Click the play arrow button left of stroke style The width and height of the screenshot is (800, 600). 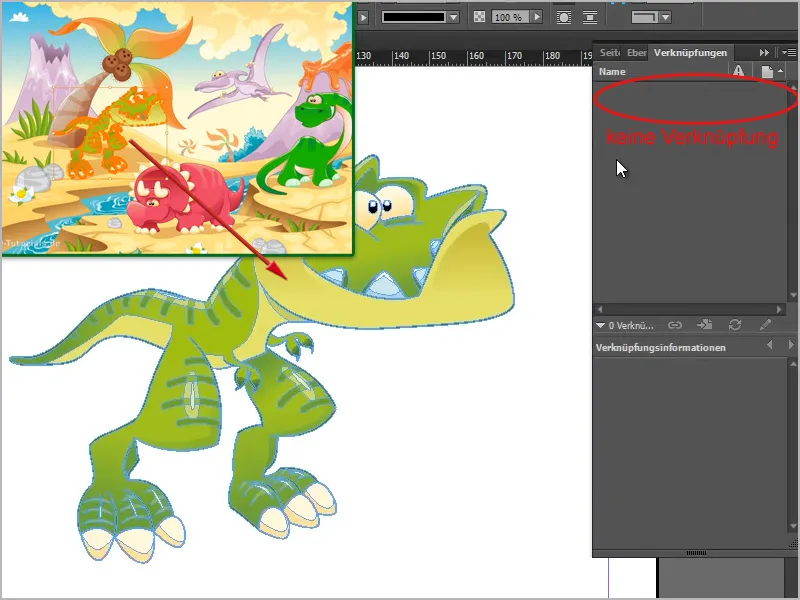(363, 17)
